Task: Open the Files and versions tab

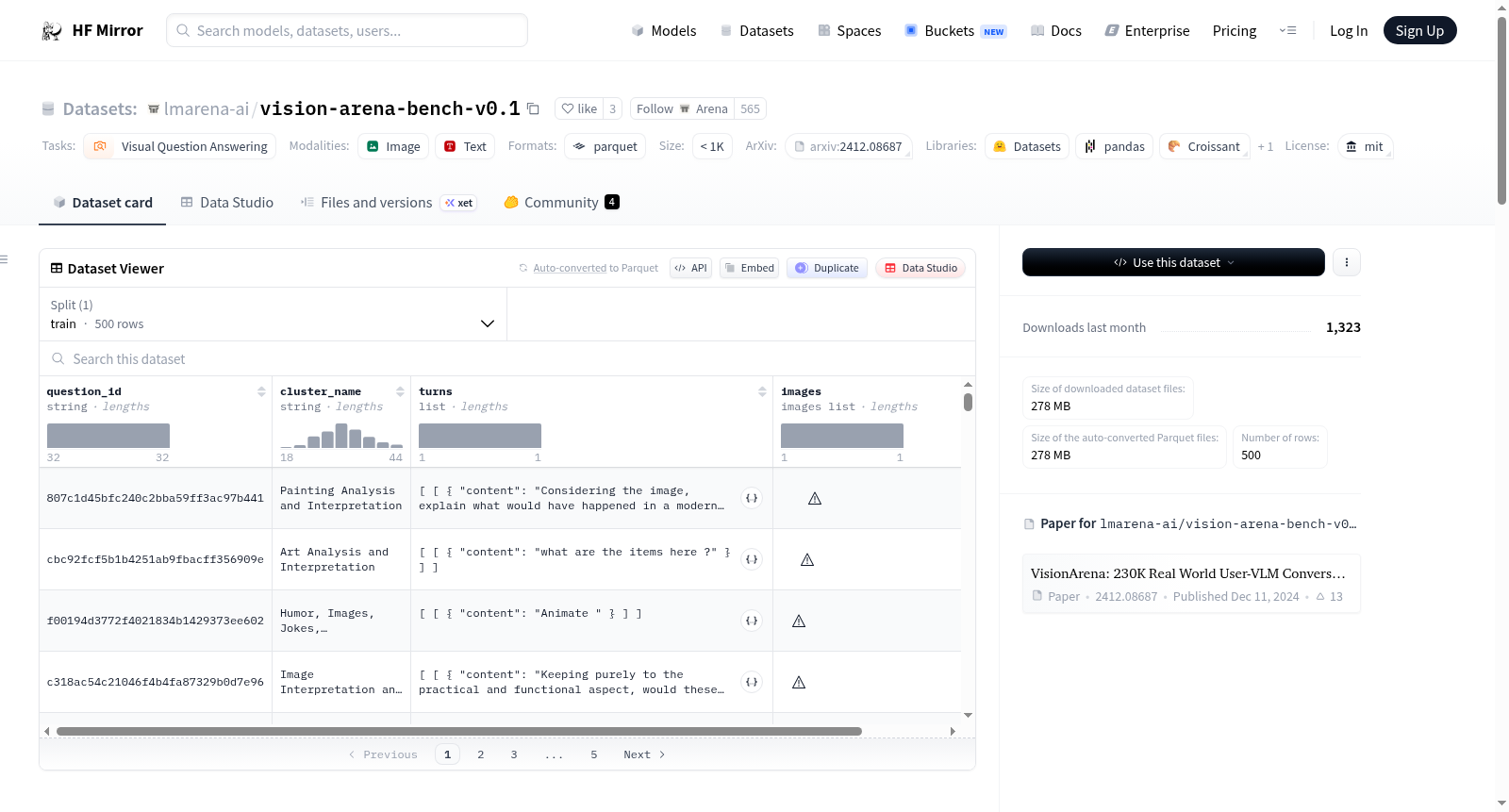Action: coord(389,202)
